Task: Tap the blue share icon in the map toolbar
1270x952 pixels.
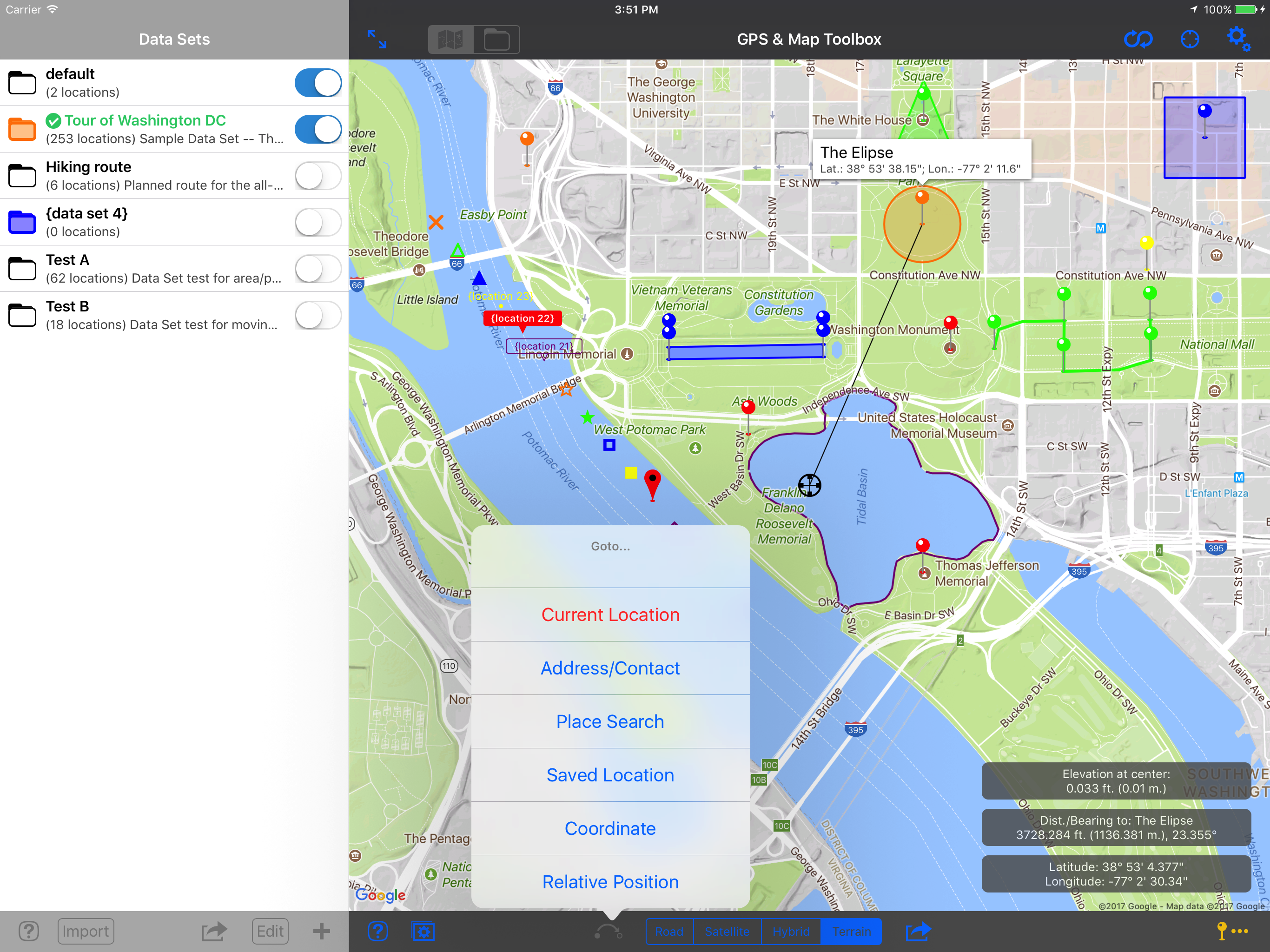Action: (x=918, y=931)
